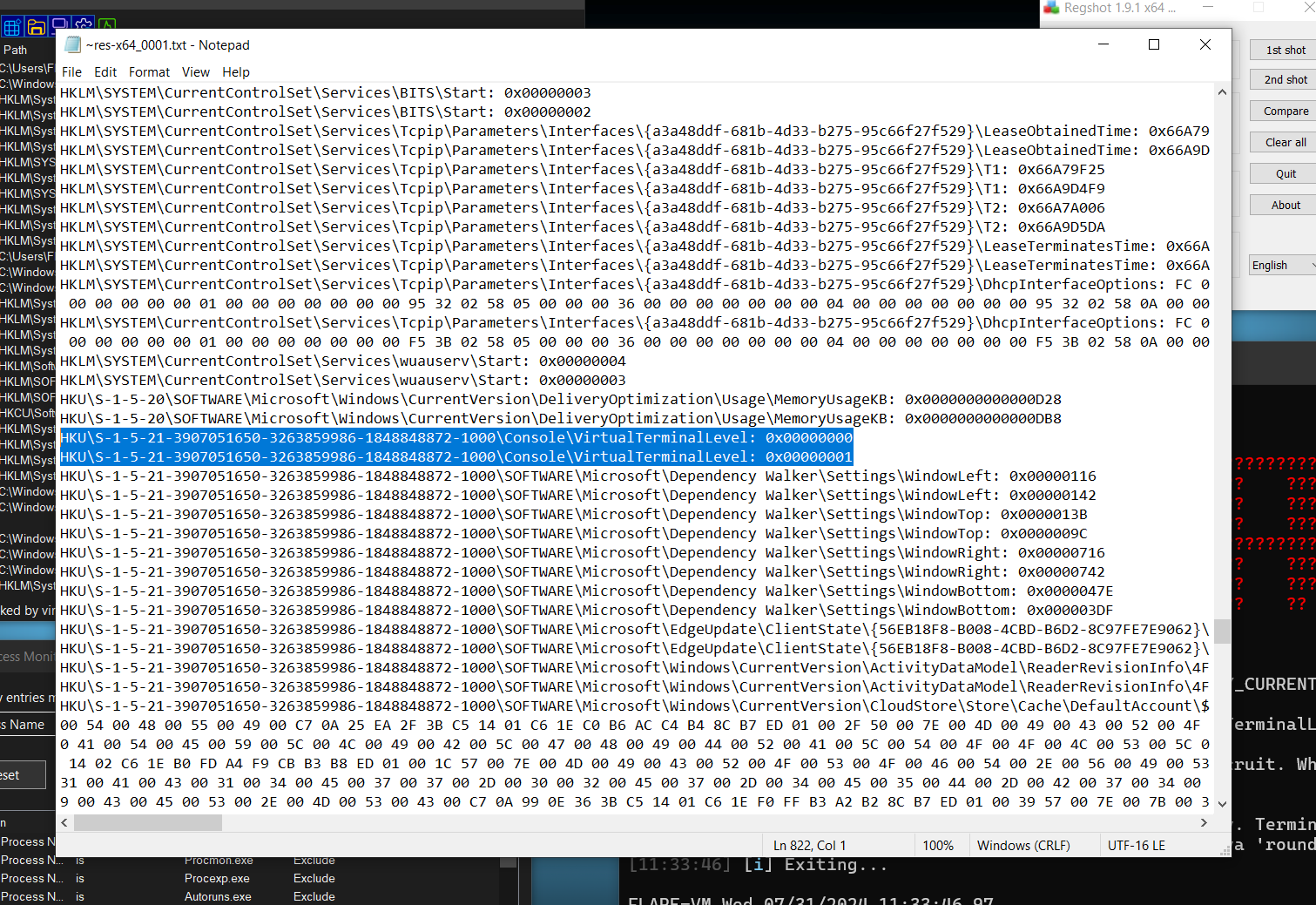Click the Compare button in Regshot
Image resolution: width=1316 pixels, height=905 pixels.
pos(1284,111)
